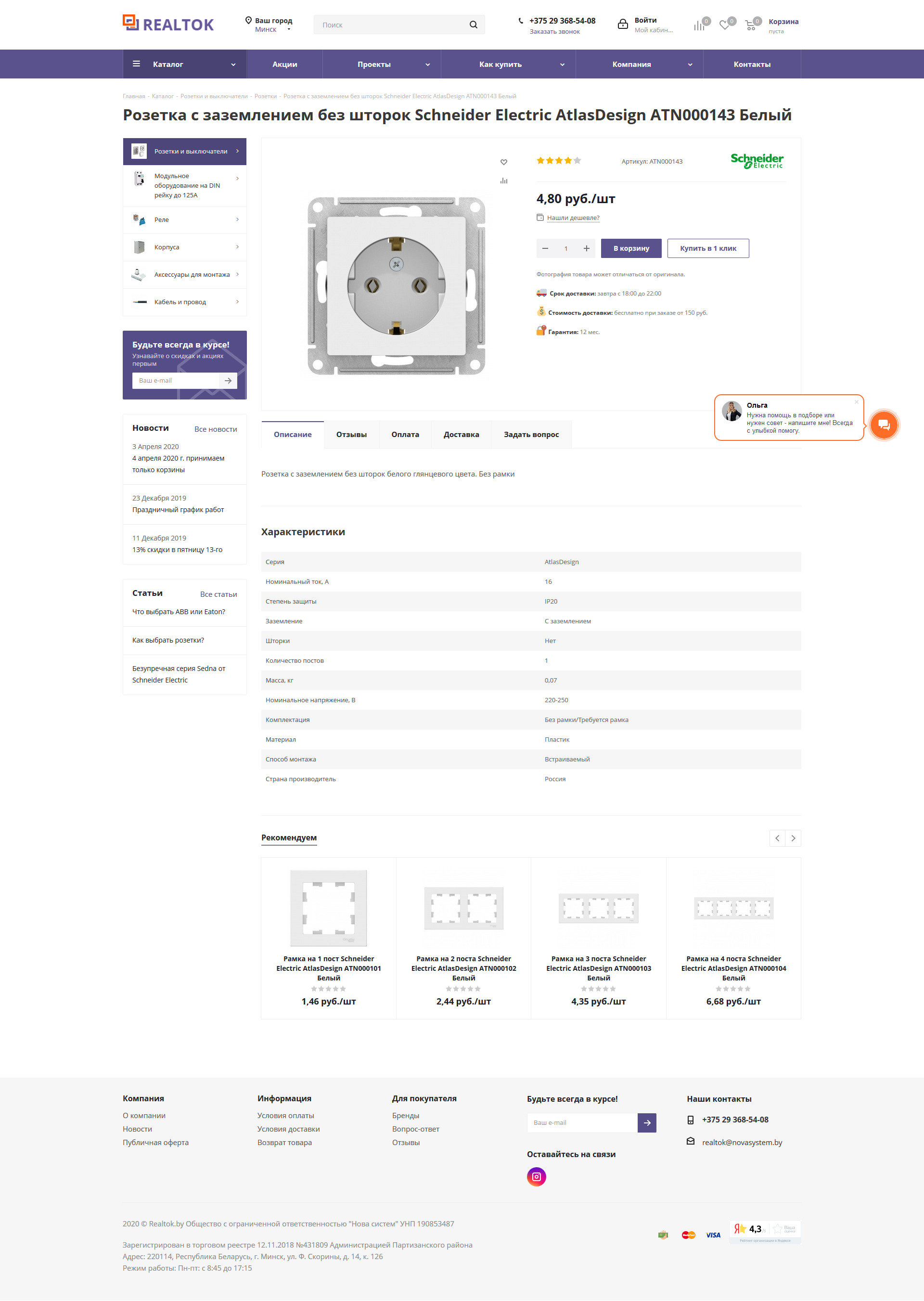Focus the footer Ваш e-mail field
The height and width of the screenshot is (1301, 924).
[582, 1123]
